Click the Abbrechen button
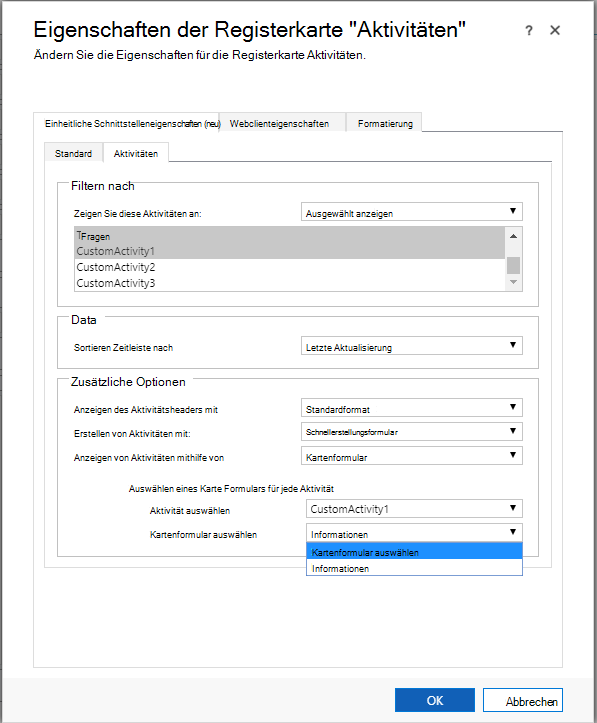597x723 pixels. [x=523, y=700]
